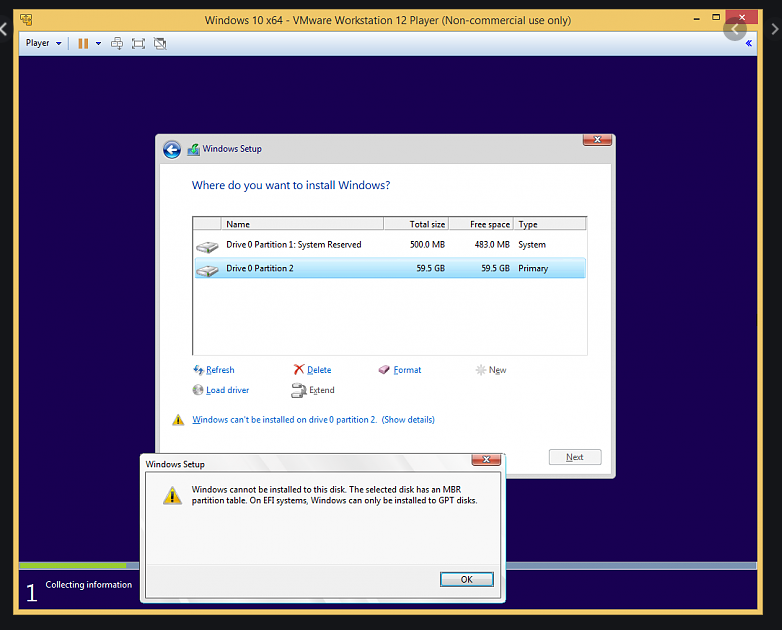Minimize the VMware Player window
This screenshot has width=782, height=630.
coord(696,19)
